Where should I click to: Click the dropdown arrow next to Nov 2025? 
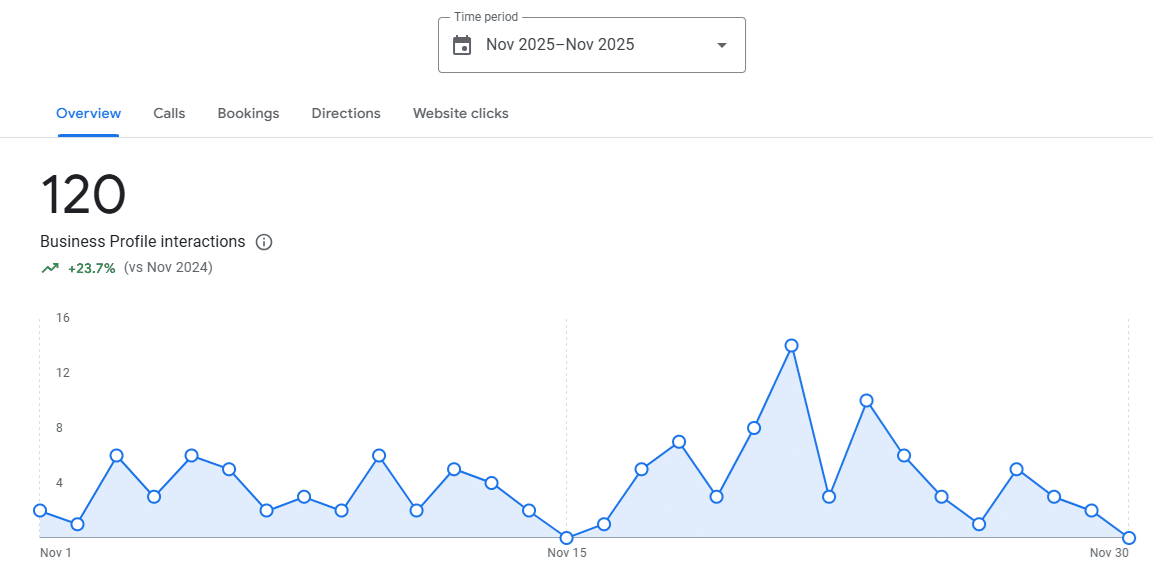click(720, 44)
